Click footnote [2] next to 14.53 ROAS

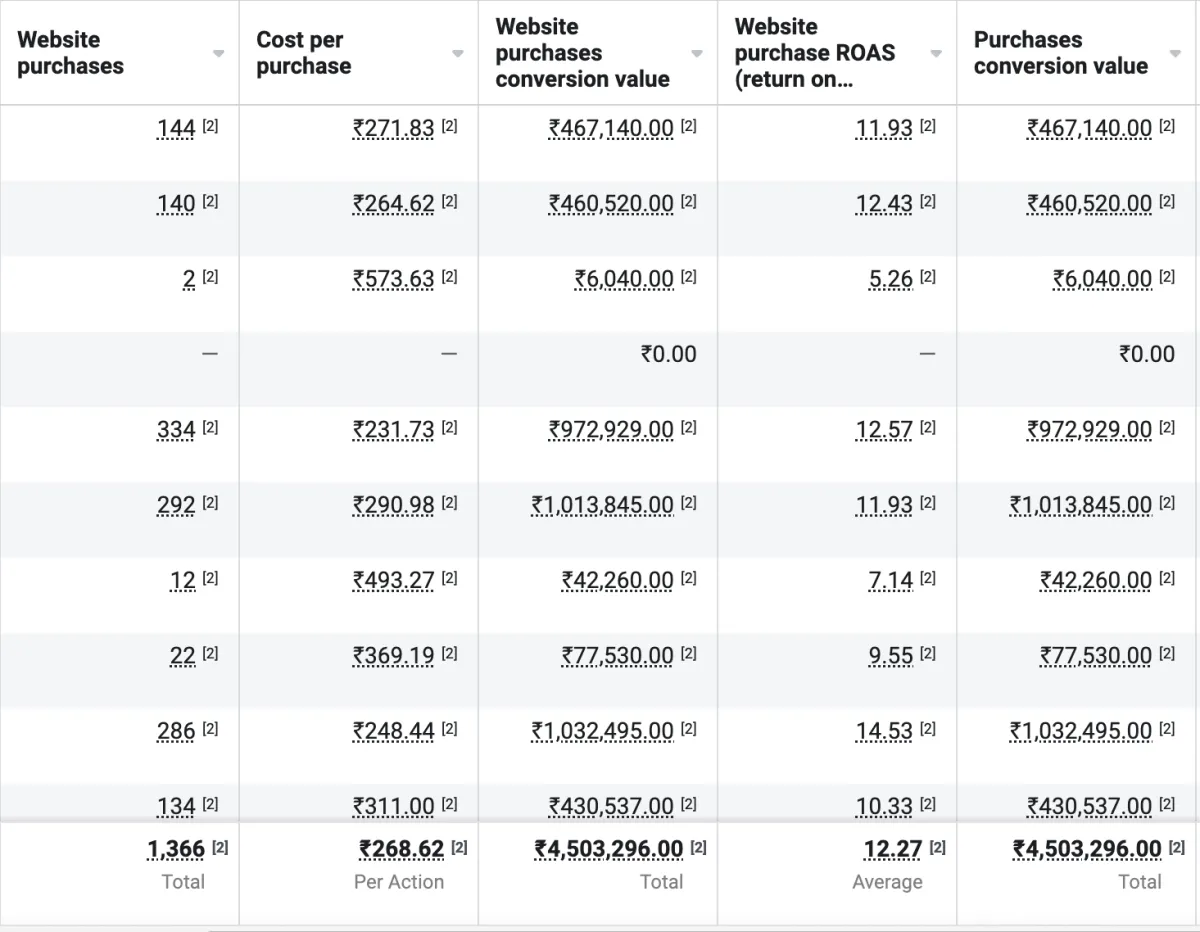928,729
